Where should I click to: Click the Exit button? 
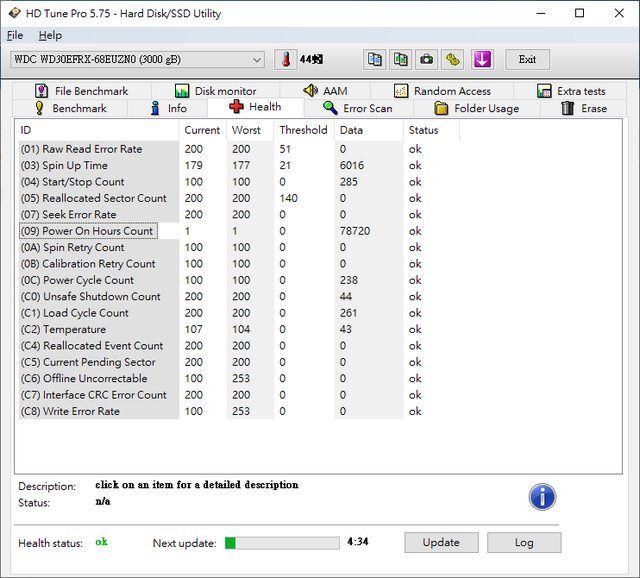[527, 59]
